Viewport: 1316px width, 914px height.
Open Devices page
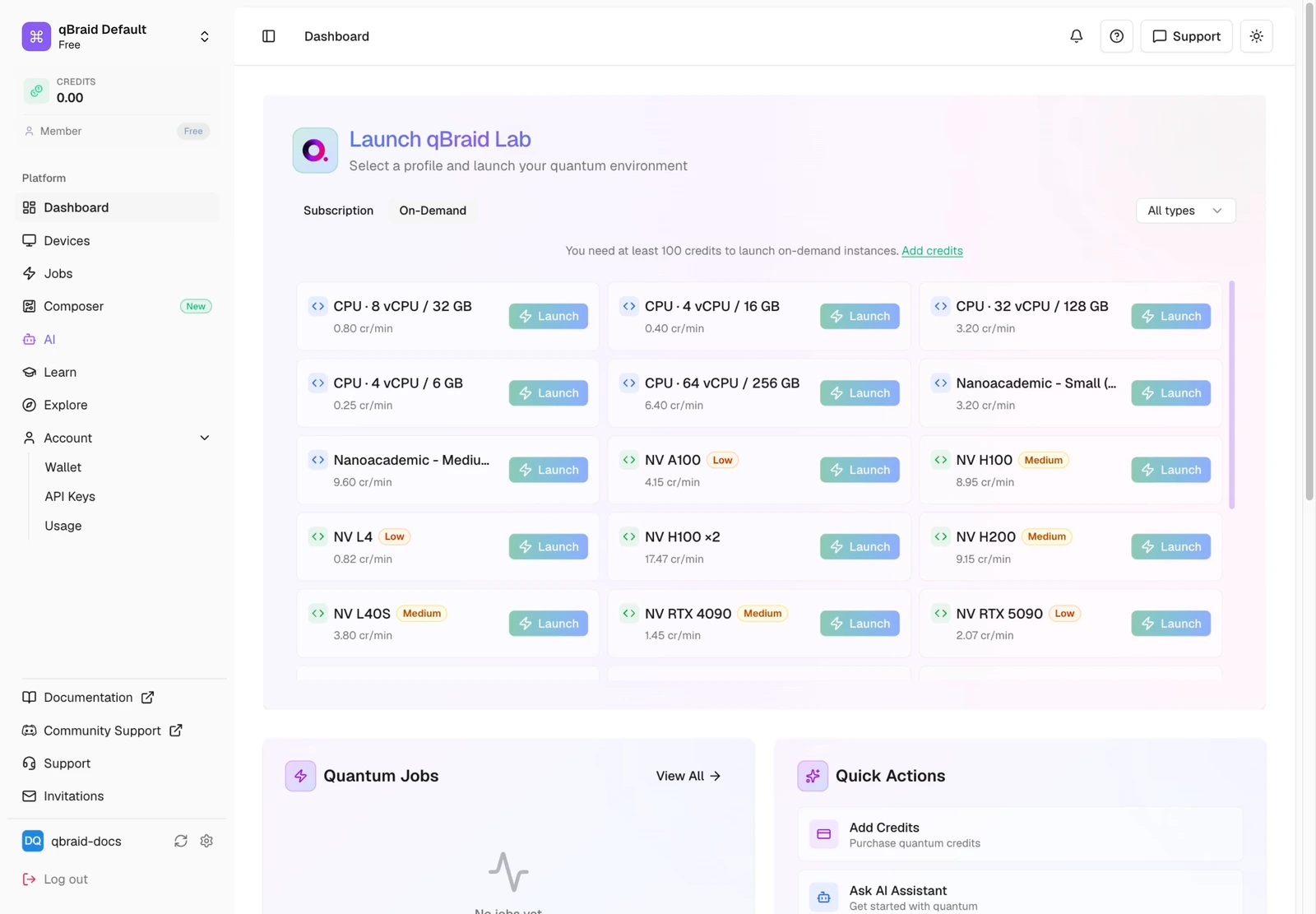117,240
